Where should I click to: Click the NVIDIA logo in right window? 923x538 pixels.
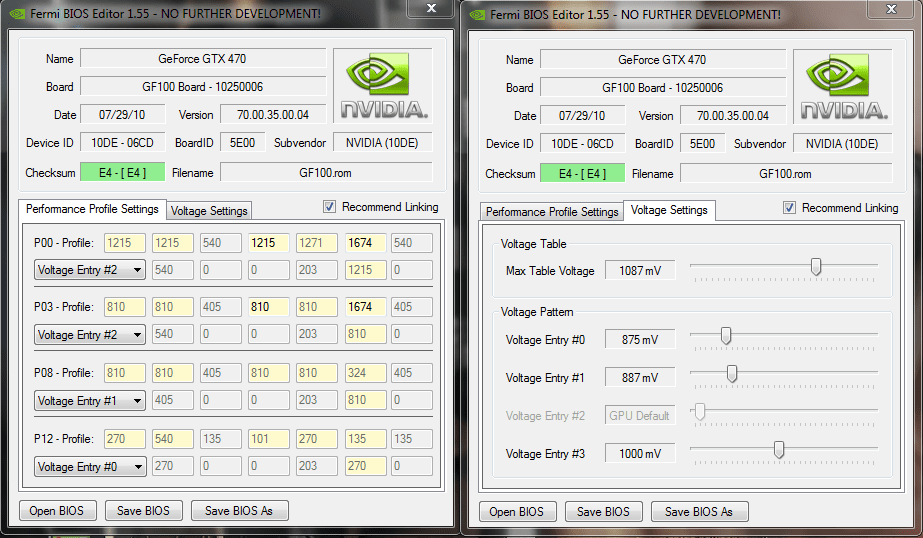[843, 87]
